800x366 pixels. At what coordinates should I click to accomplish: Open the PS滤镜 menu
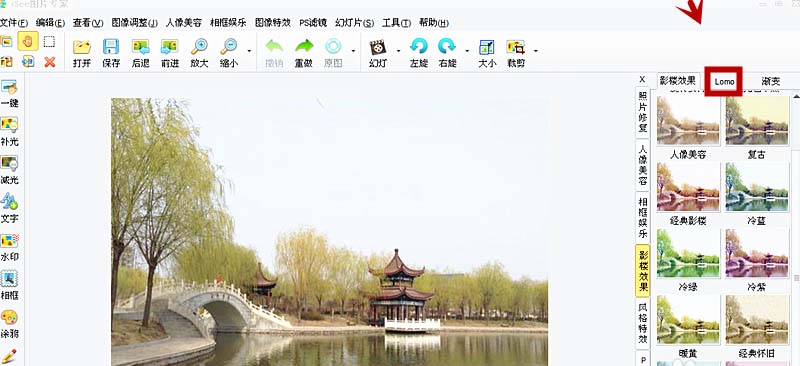313,23
